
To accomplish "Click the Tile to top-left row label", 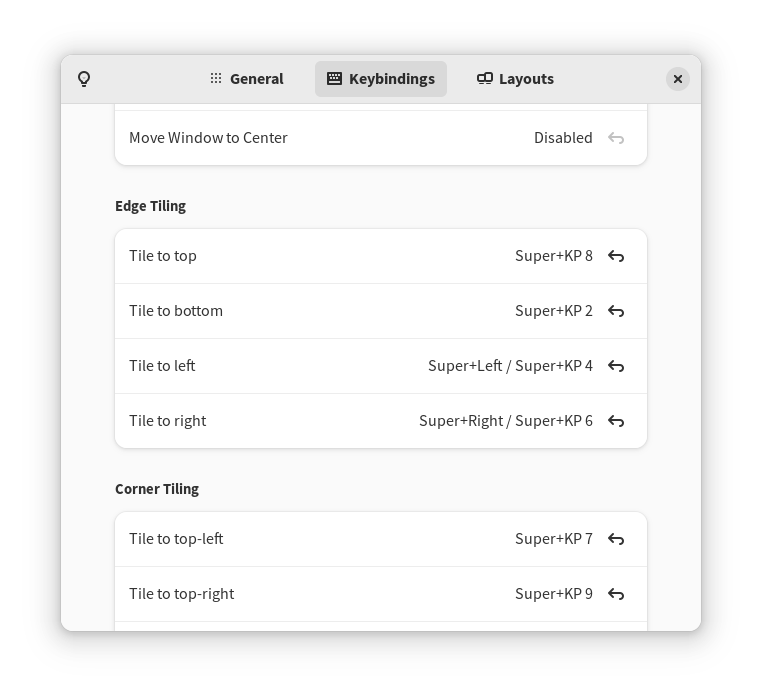I will [176, 539].
